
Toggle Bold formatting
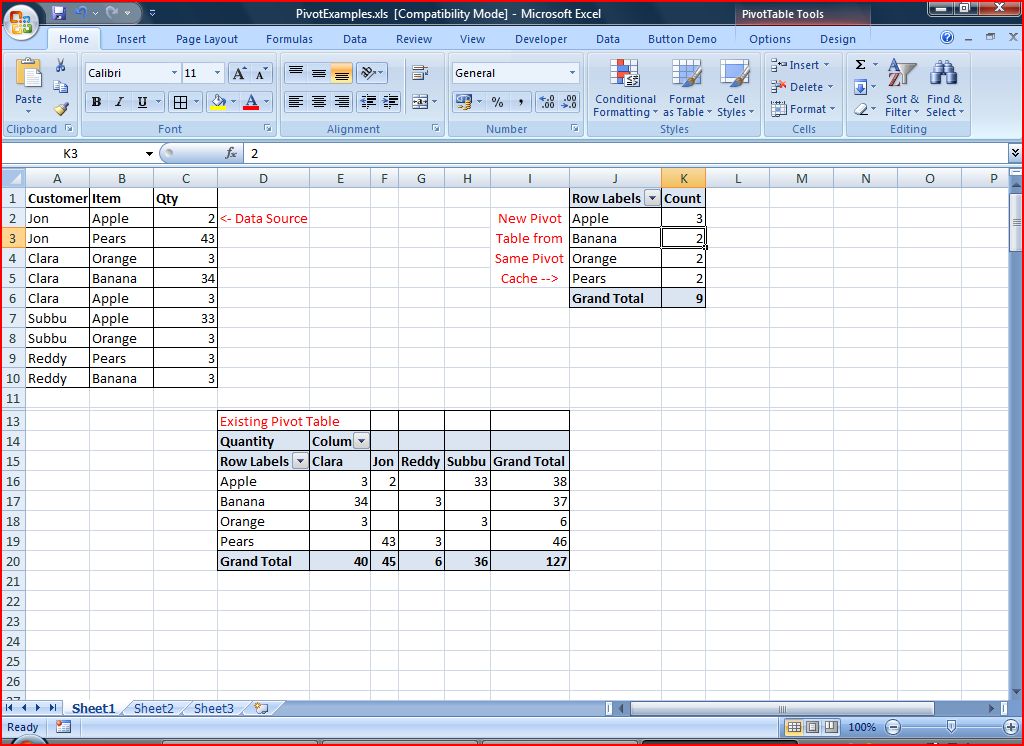click(97, 102)
